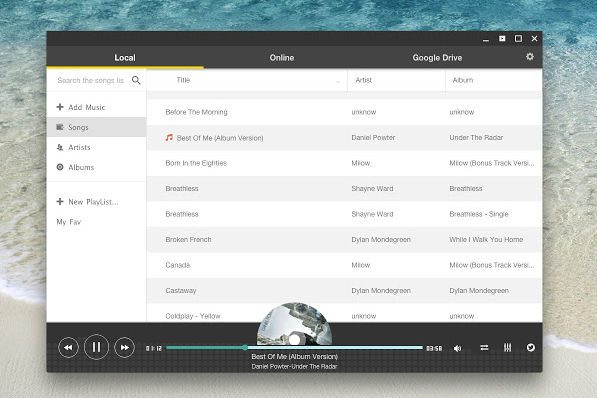Share on Twitter icon
Screen dimensions: 597x398
point(530,347)
